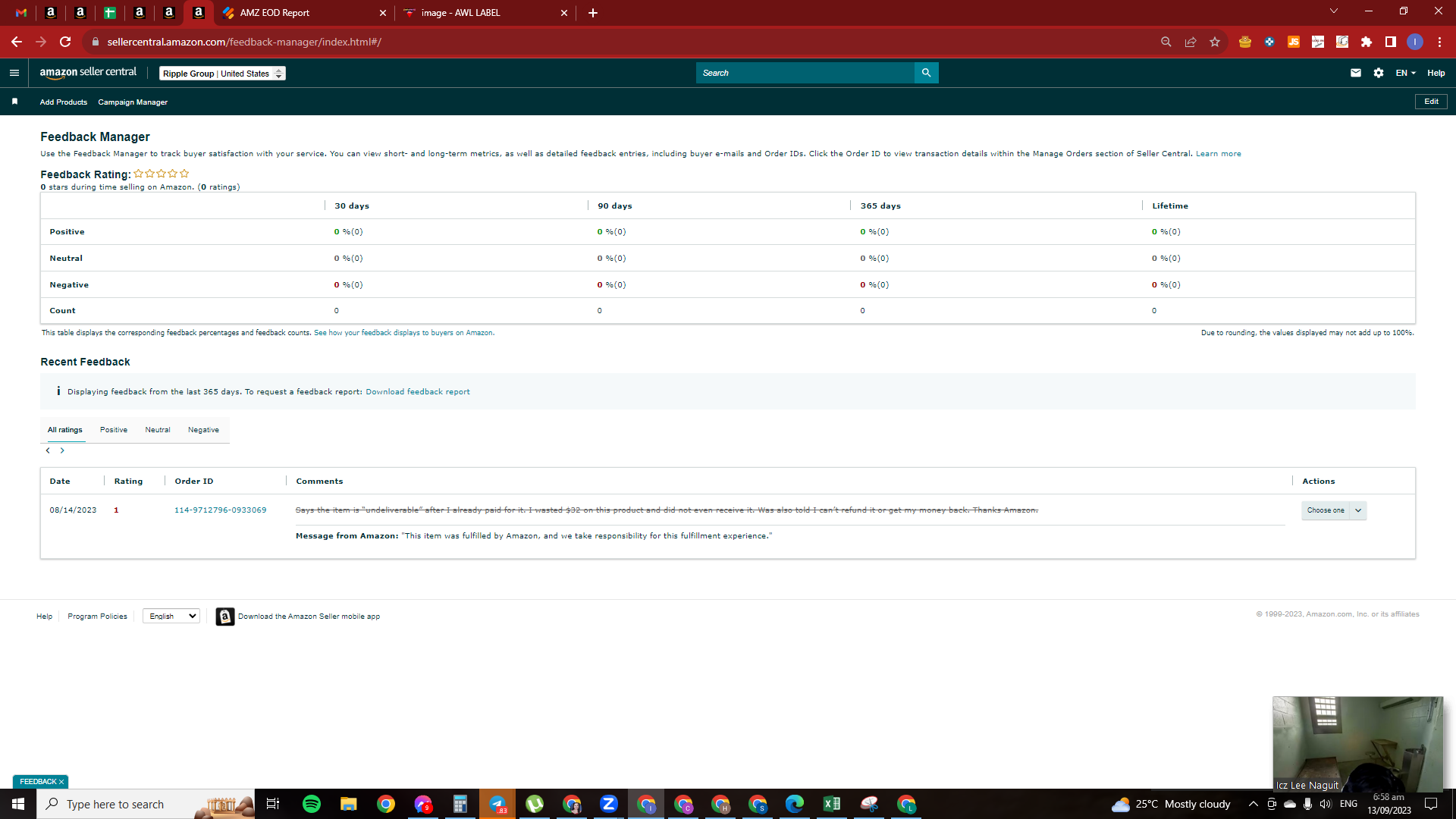1456x819 pixels.
Task: Go back in the browser
Action: pyautogui.click(x=17, y=42)
